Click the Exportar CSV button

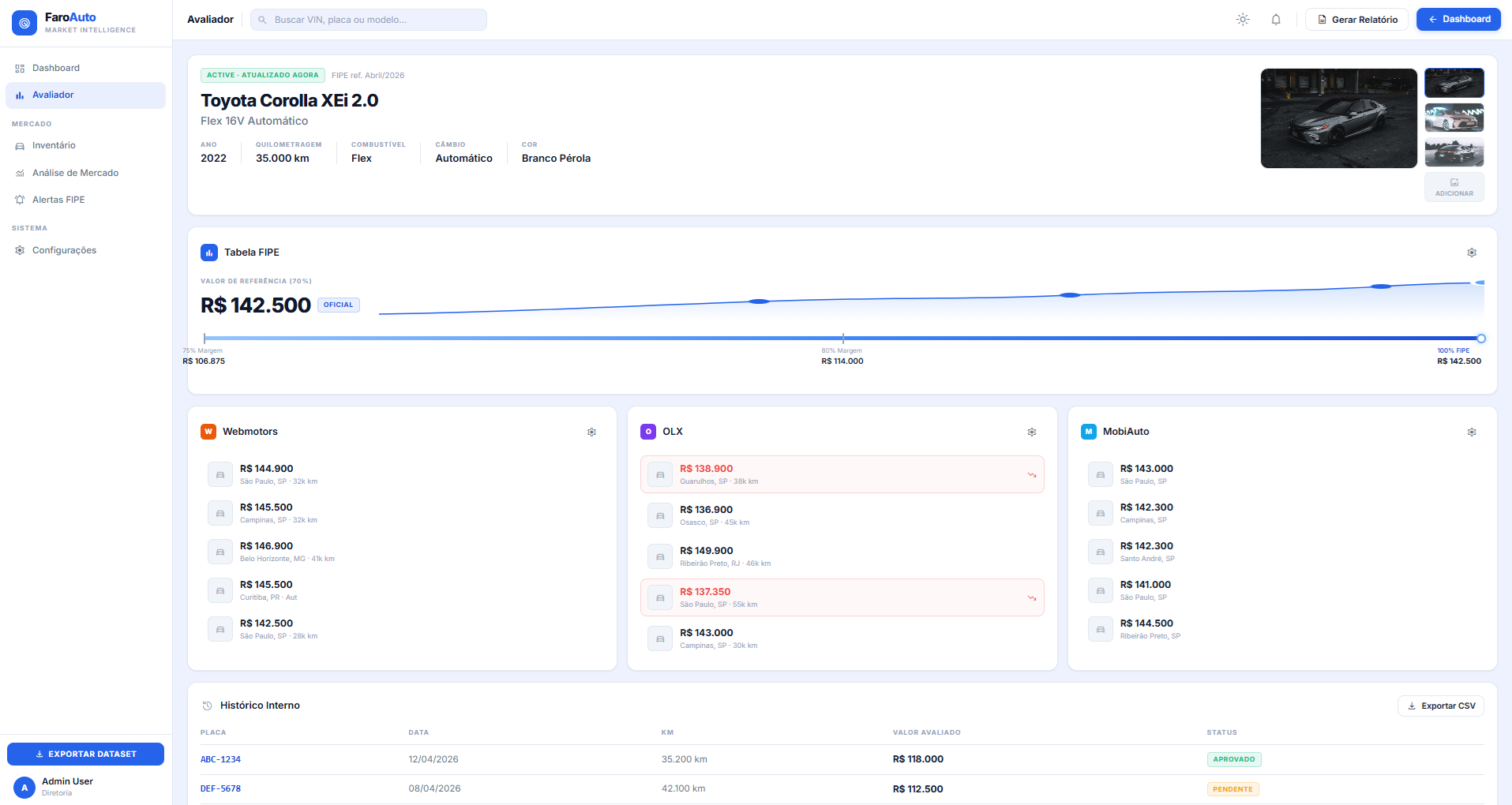tap(1441, 706)
